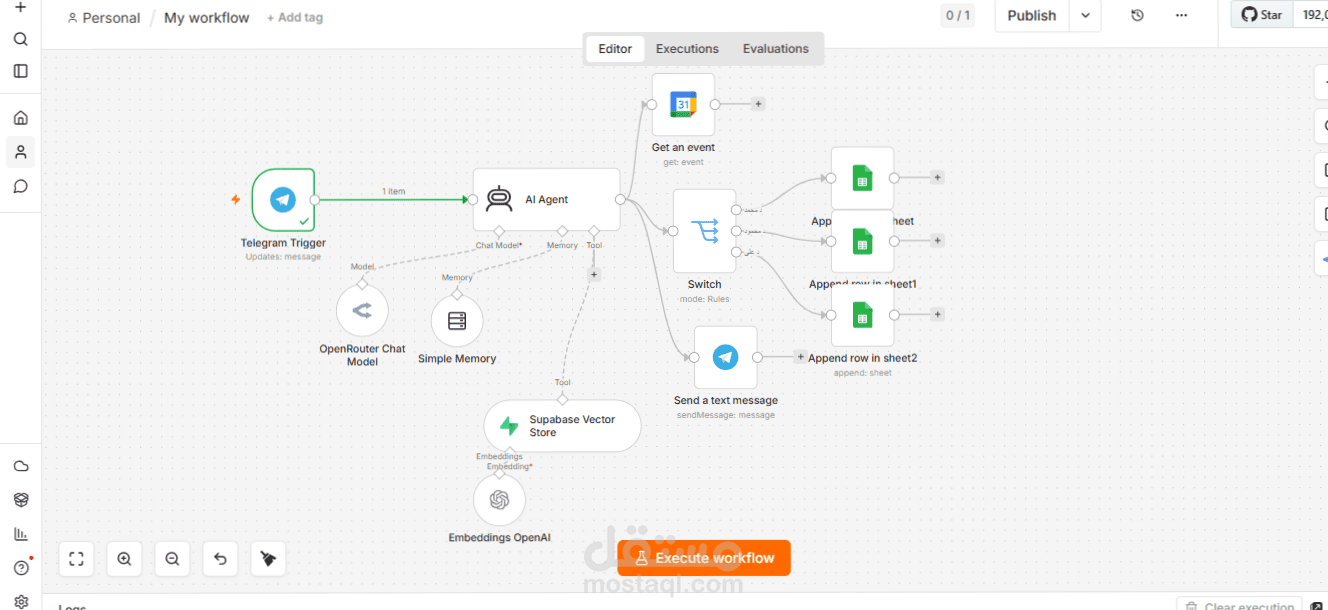Open the three-dot workflow options menu
Image resolution: width=1328 pixels, height=610 pixels.
(x=1181, y=15)
